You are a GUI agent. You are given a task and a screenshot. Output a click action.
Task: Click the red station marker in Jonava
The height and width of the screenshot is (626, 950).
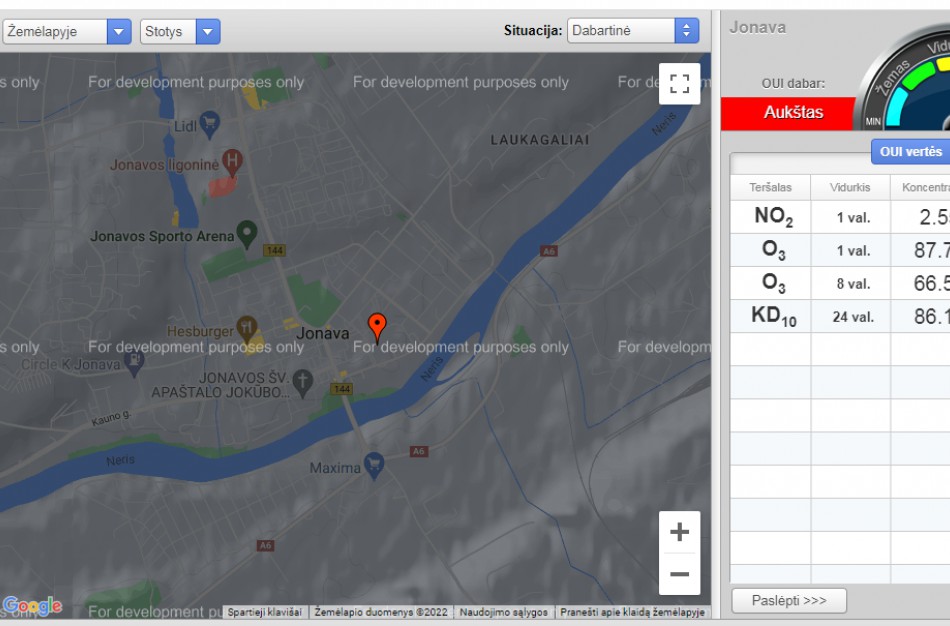pos(377,326)
